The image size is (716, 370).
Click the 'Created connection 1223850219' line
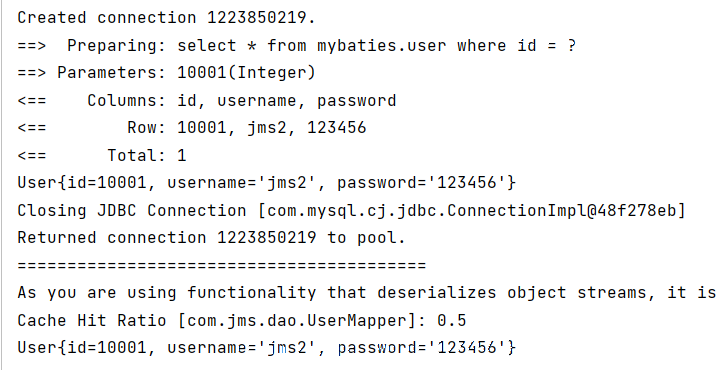[x=166, y=18]
